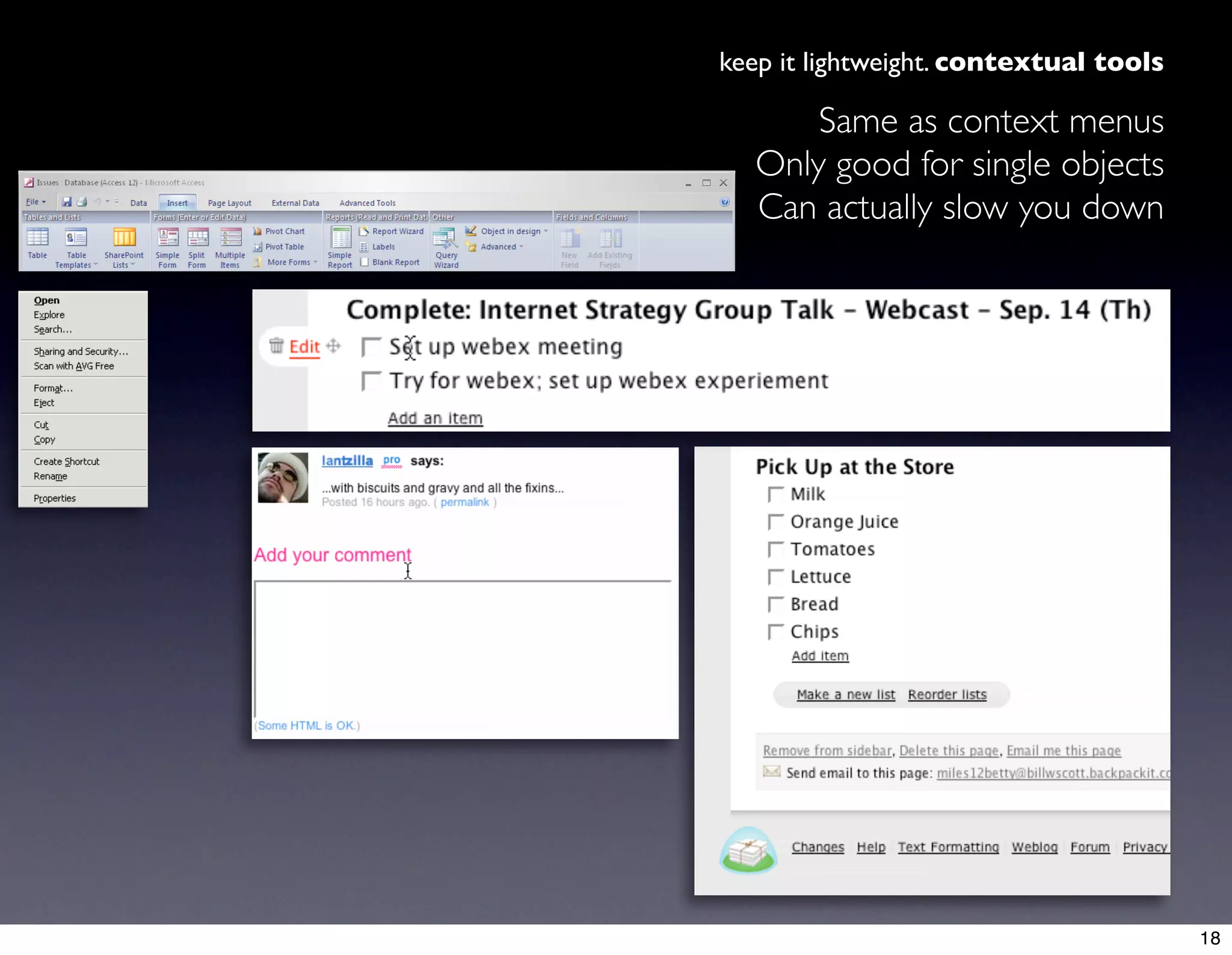Click the lantzilla avatar thumbnail

point(283,477)
